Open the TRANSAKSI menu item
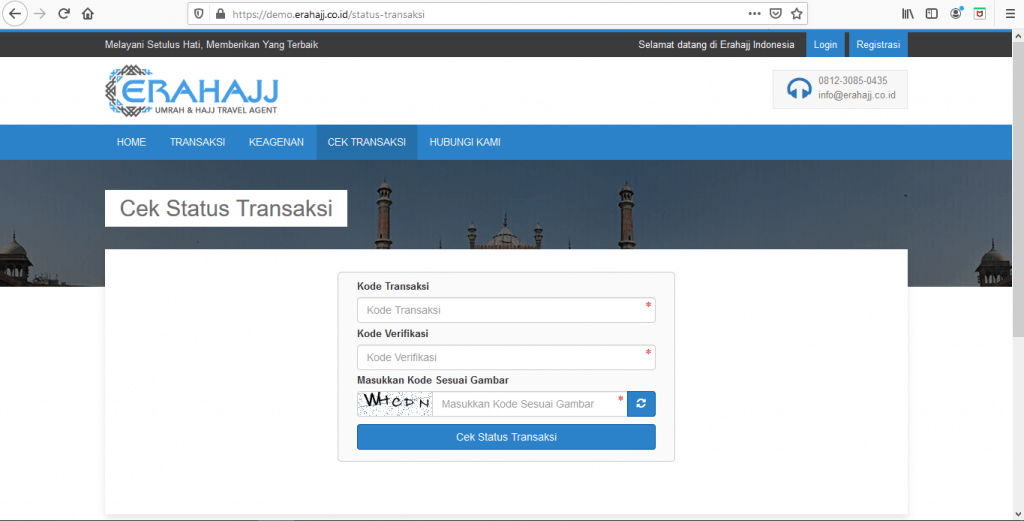The image size is (1024, 521). [197, 142]
